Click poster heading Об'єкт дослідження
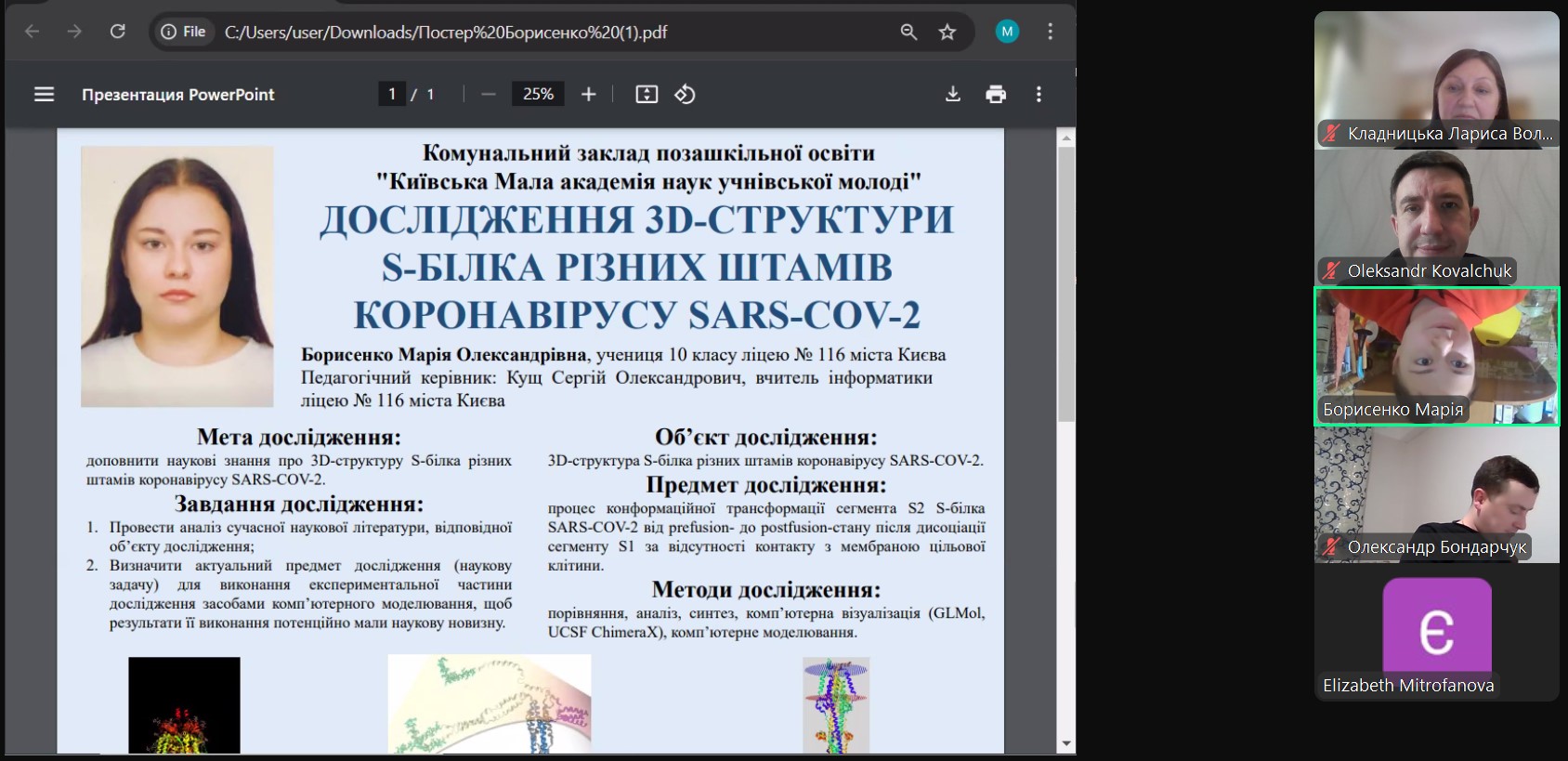Viewport: 1568px width, 761px height. pyautogui.click(x=766, y=437)
